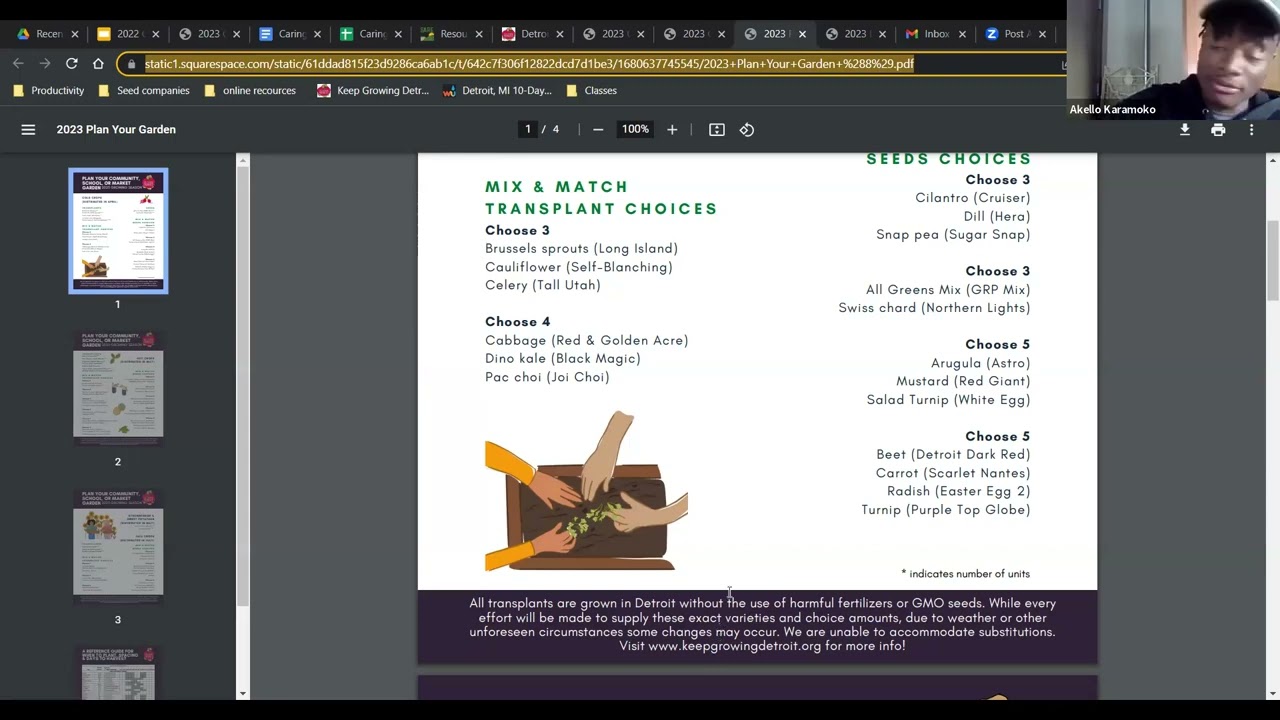This screenshot has width=1280, height=720.
Task: Select page 1 thumbnail
Action: (x=118, y=231)
